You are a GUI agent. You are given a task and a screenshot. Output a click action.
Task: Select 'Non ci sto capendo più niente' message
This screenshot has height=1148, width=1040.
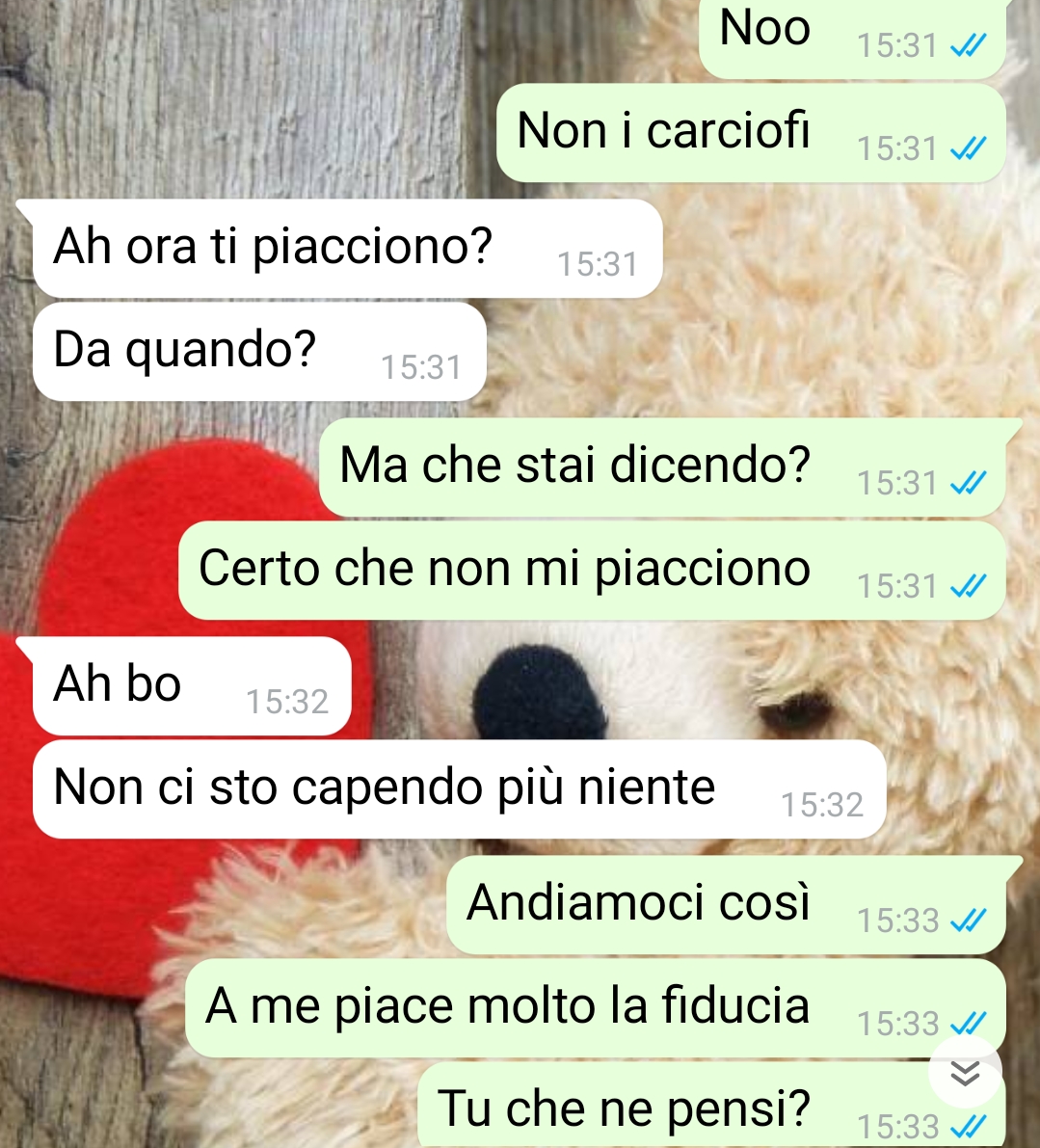pyautogui.click(x=459, y=789)
